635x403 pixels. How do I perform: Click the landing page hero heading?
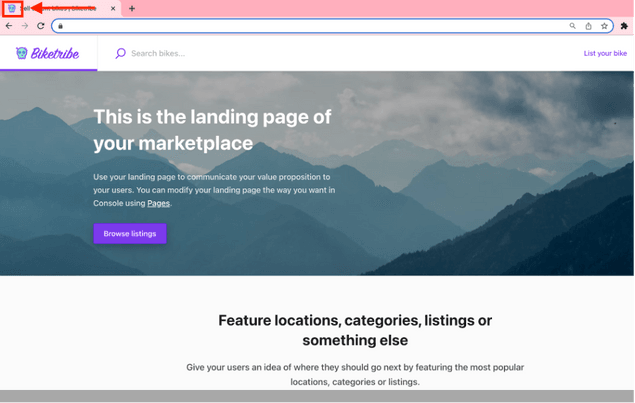(212, 130)
